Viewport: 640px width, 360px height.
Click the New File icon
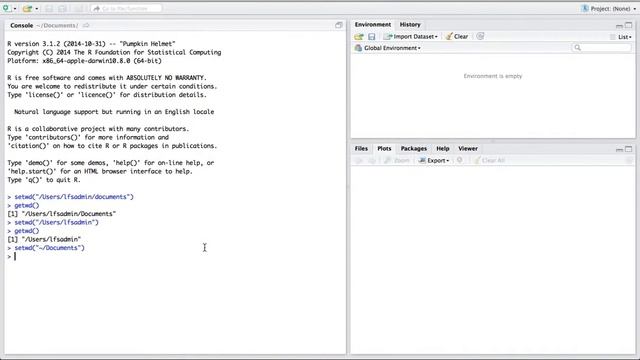[6, 8]
